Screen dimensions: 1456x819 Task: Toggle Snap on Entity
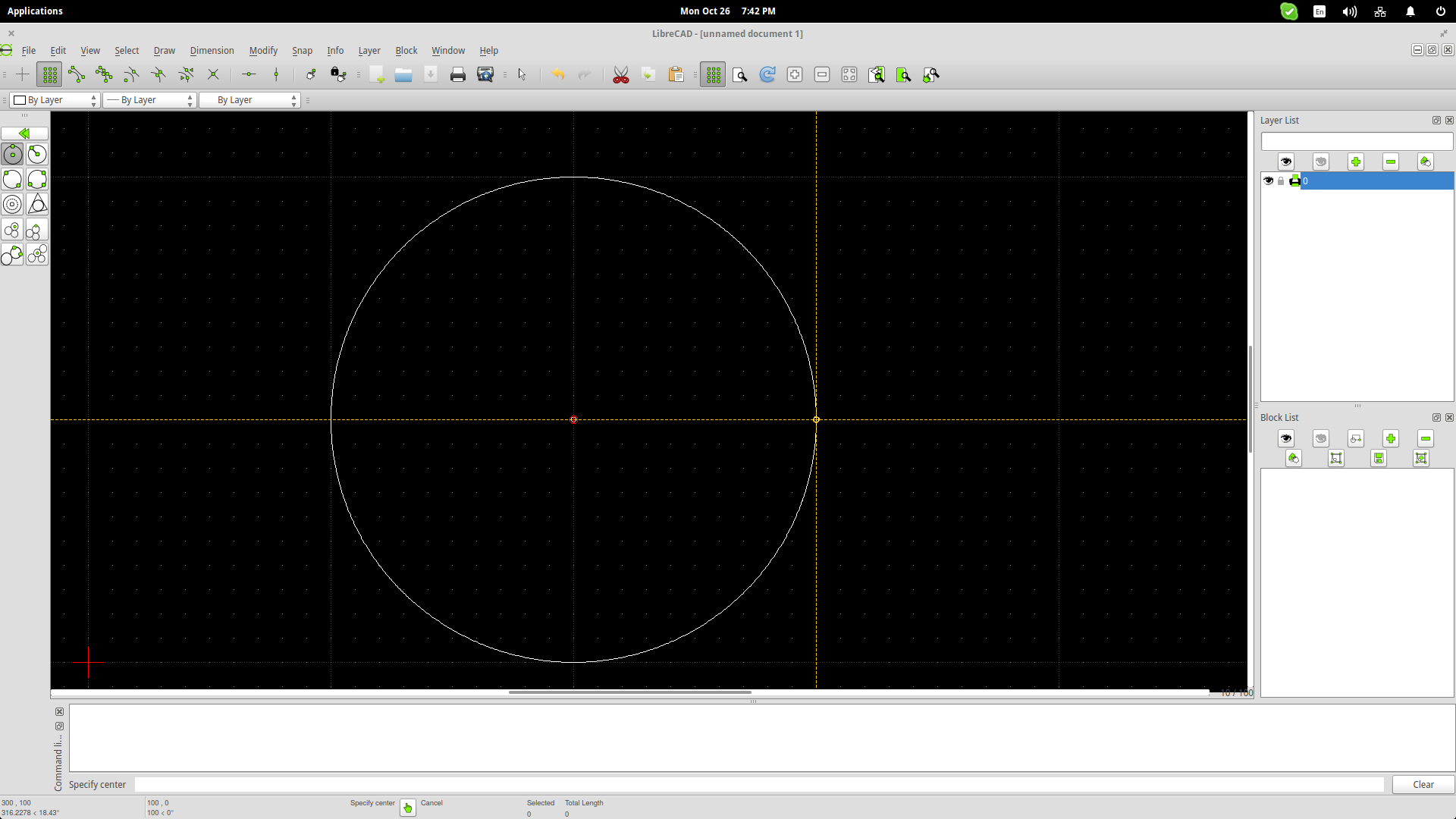click(104, 74)
